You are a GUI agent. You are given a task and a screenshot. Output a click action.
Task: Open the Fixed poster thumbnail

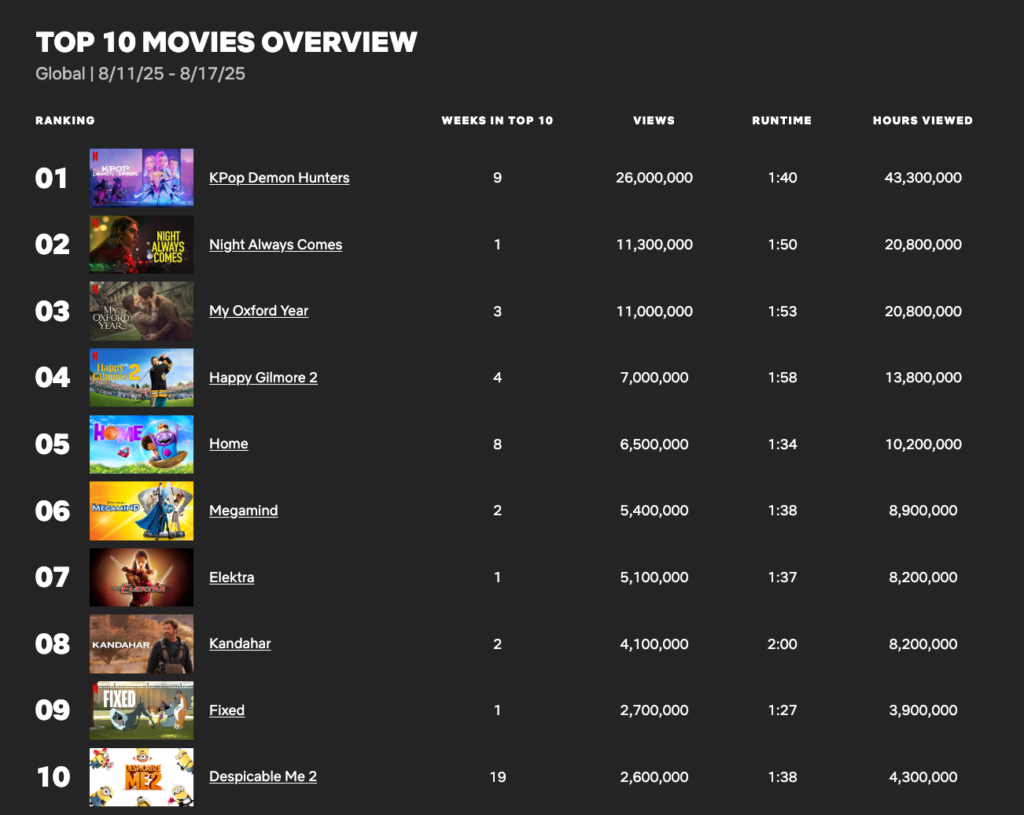141,711
